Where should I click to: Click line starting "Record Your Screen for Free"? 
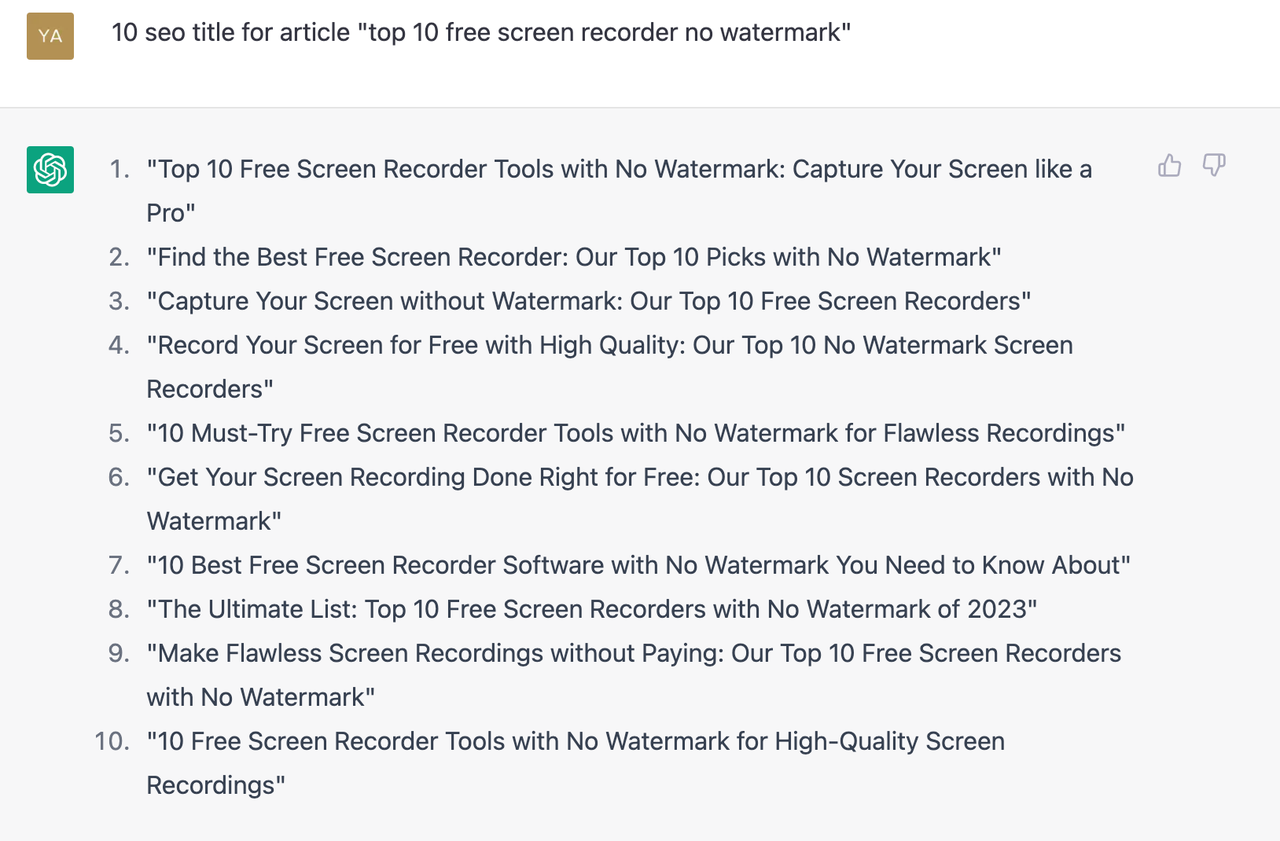(x=610, y=345)
